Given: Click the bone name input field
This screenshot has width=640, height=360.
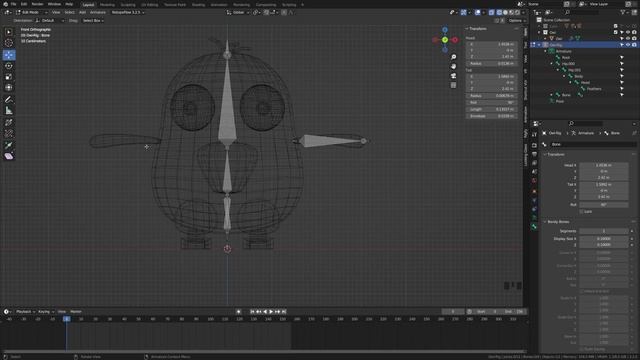Looking at the screenshot, I should tap(593, 144).
